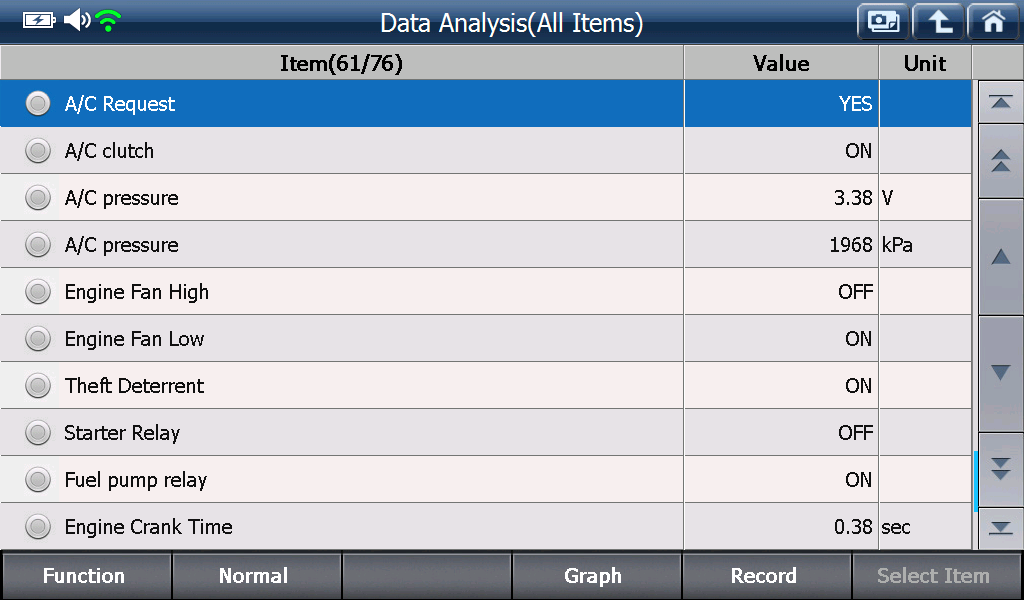Tap the screenshot capture icon

pos(883,22)
